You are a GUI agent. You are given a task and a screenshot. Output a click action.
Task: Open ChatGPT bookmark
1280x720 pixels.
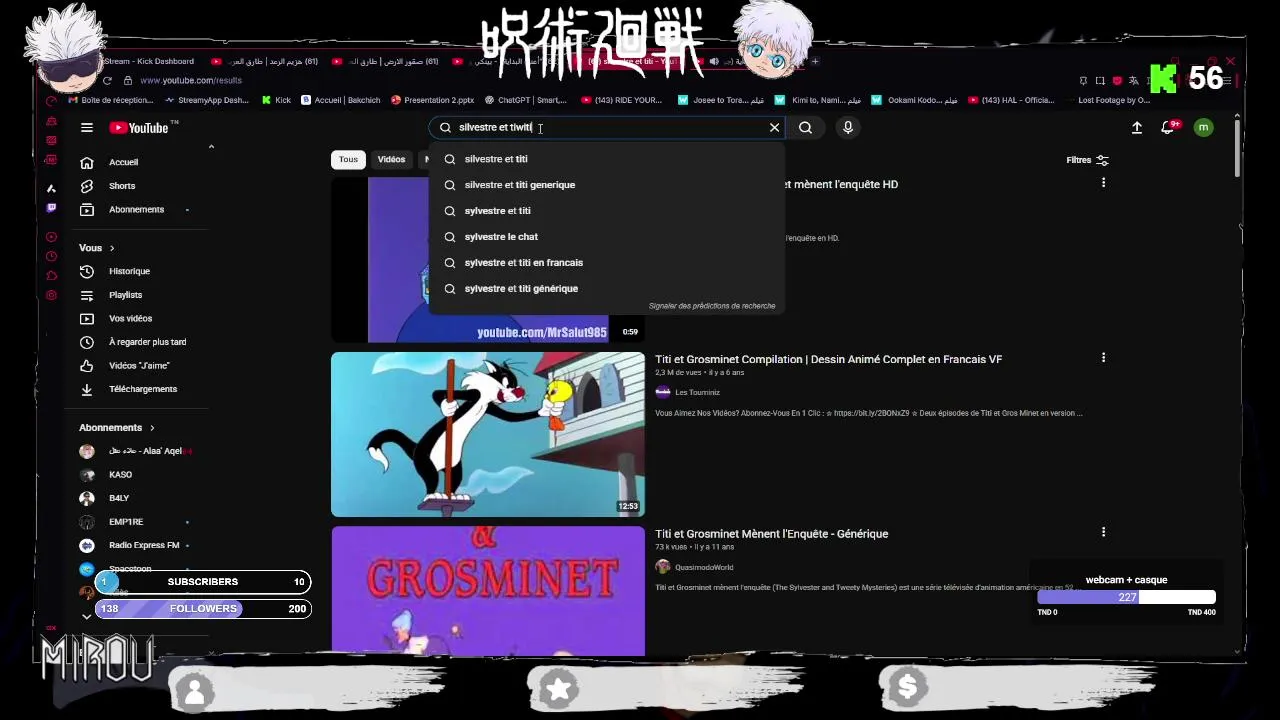[525, 100]
